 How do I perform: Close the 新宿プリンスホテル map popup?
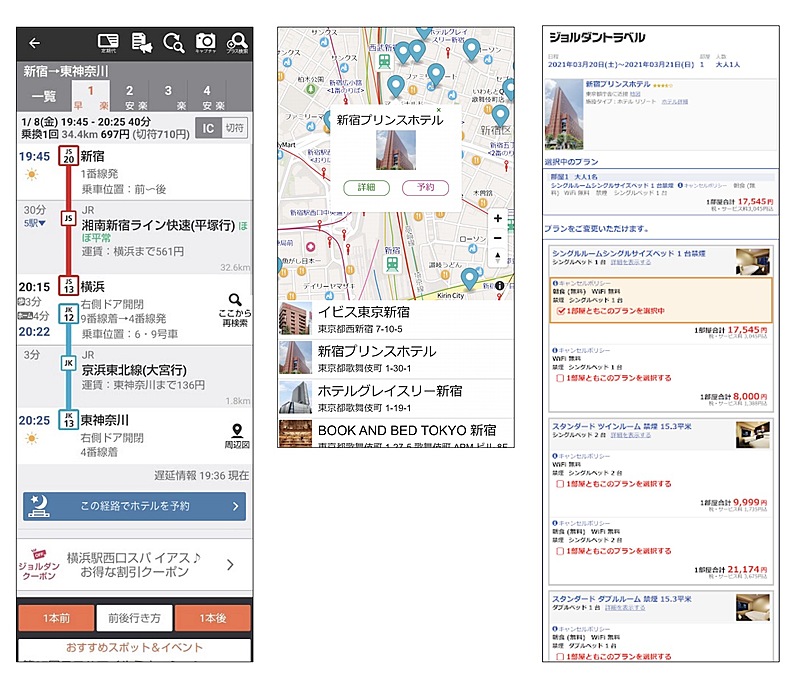(x=438, y=110)
